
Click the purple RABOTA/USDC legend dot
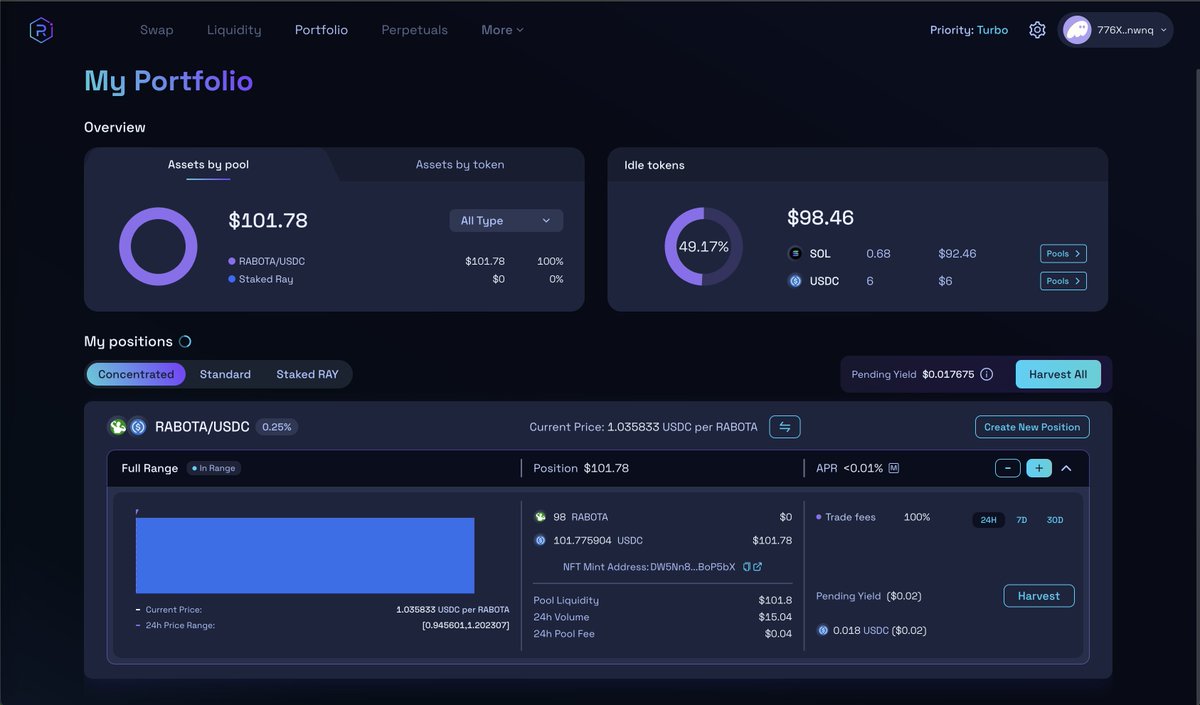(x=232, y=261)
